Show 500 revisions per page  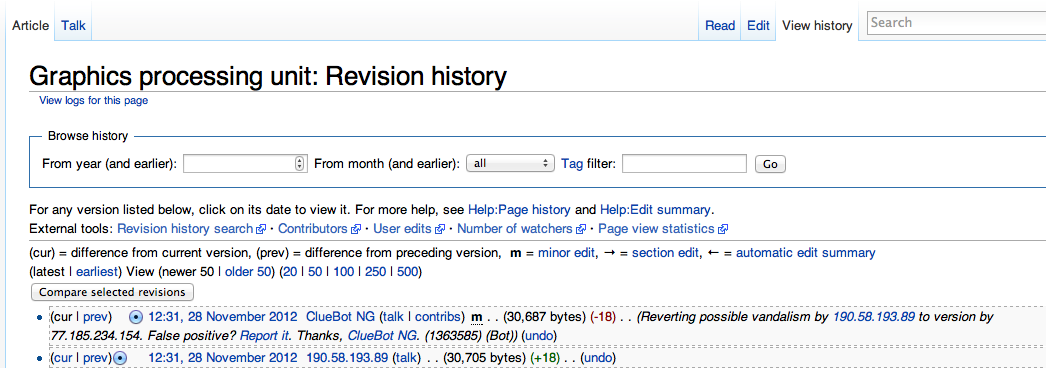pos(408,272)
